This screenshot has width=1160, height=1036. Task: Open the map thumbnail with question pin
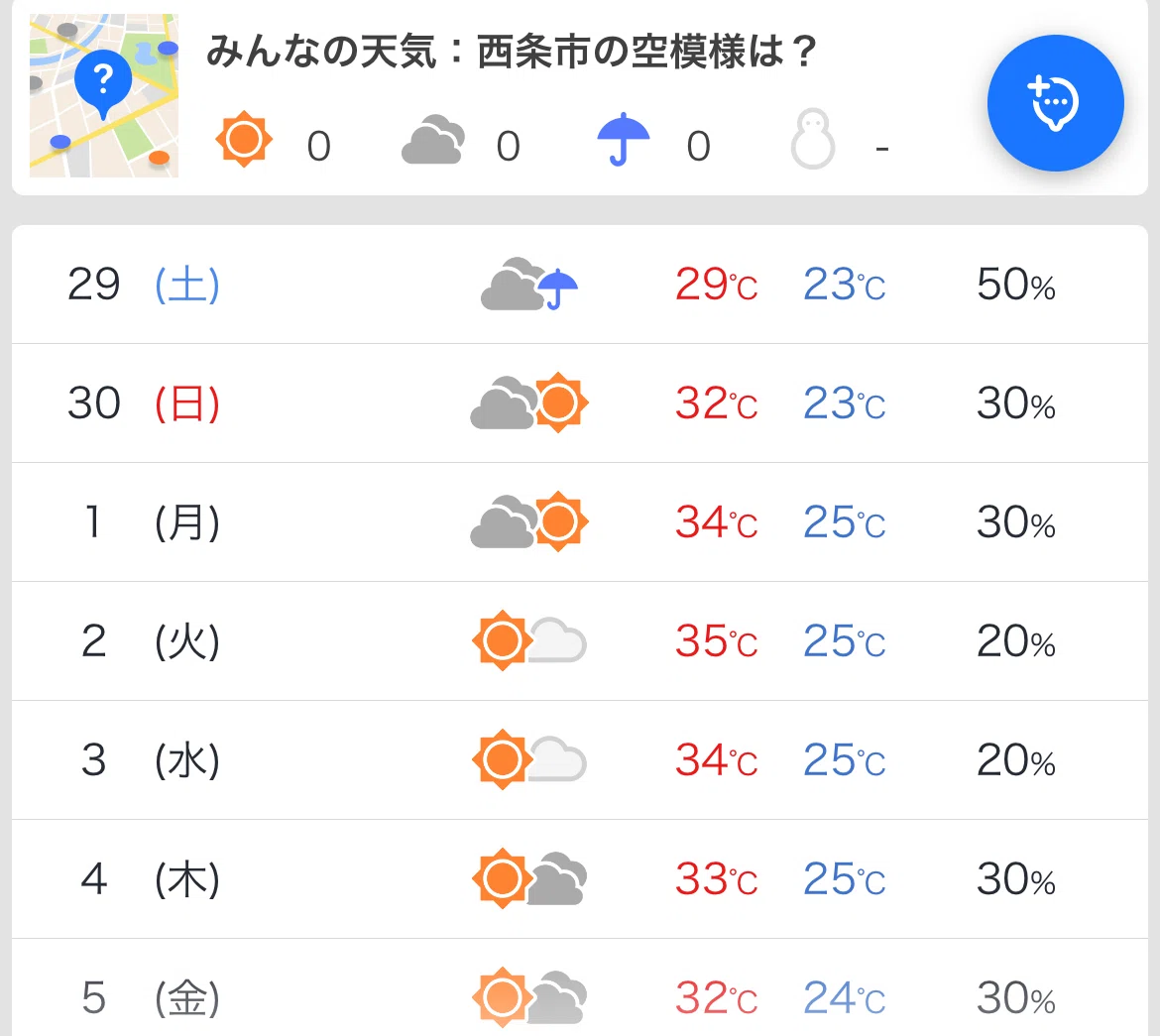(x=103, y=95)
